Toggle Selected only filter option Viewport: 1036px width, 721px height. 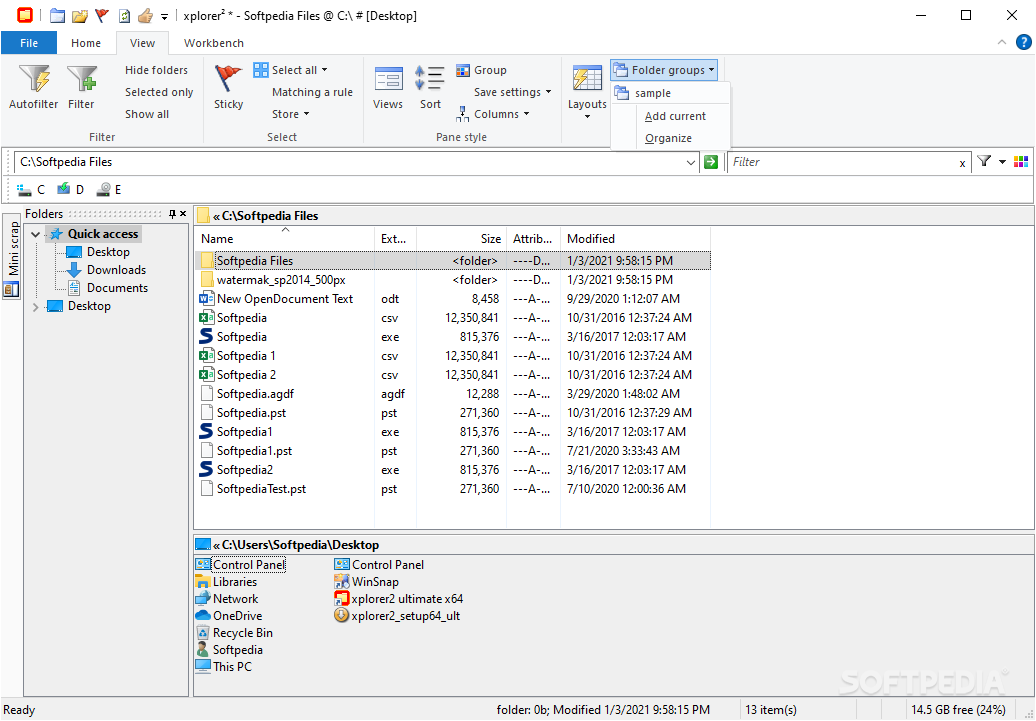[159, 92]
